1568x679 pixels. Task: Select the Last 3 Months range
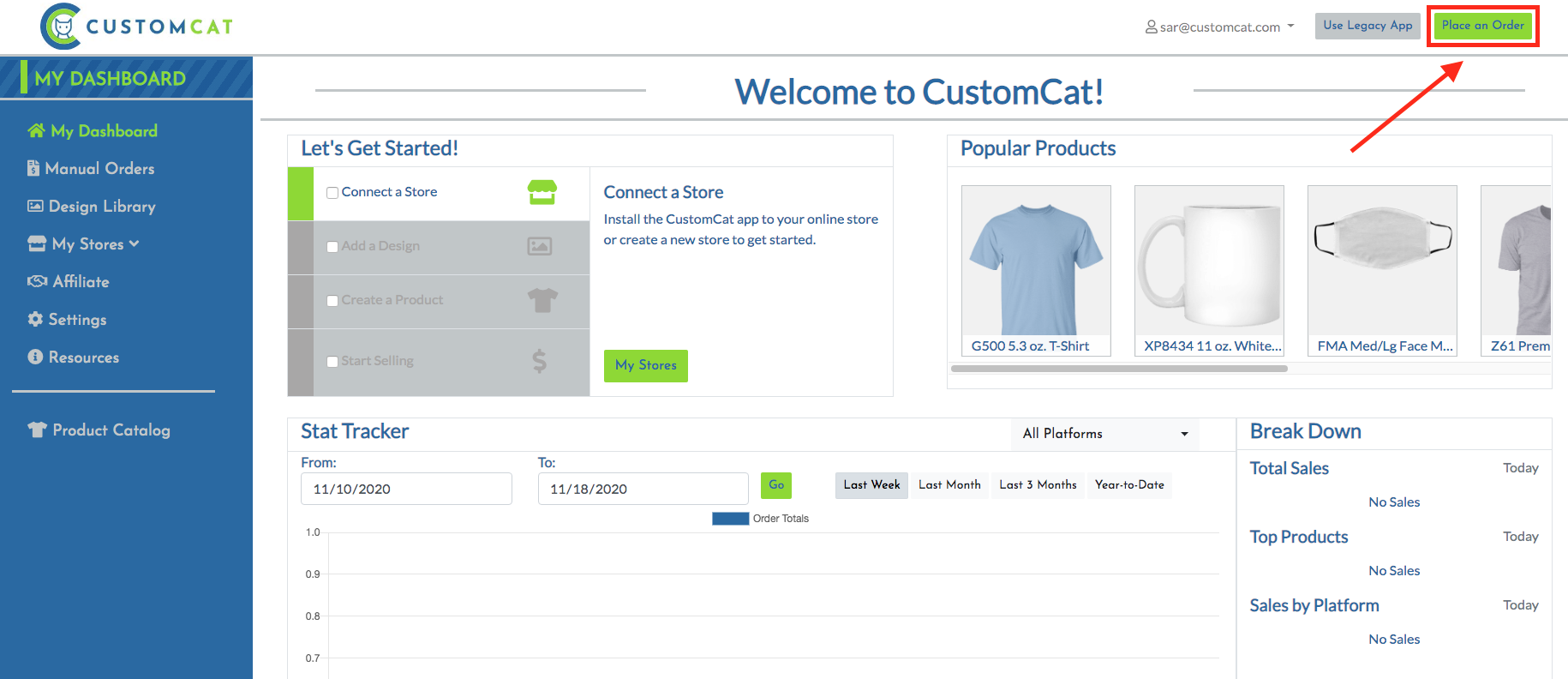[x=1038, y=485]
